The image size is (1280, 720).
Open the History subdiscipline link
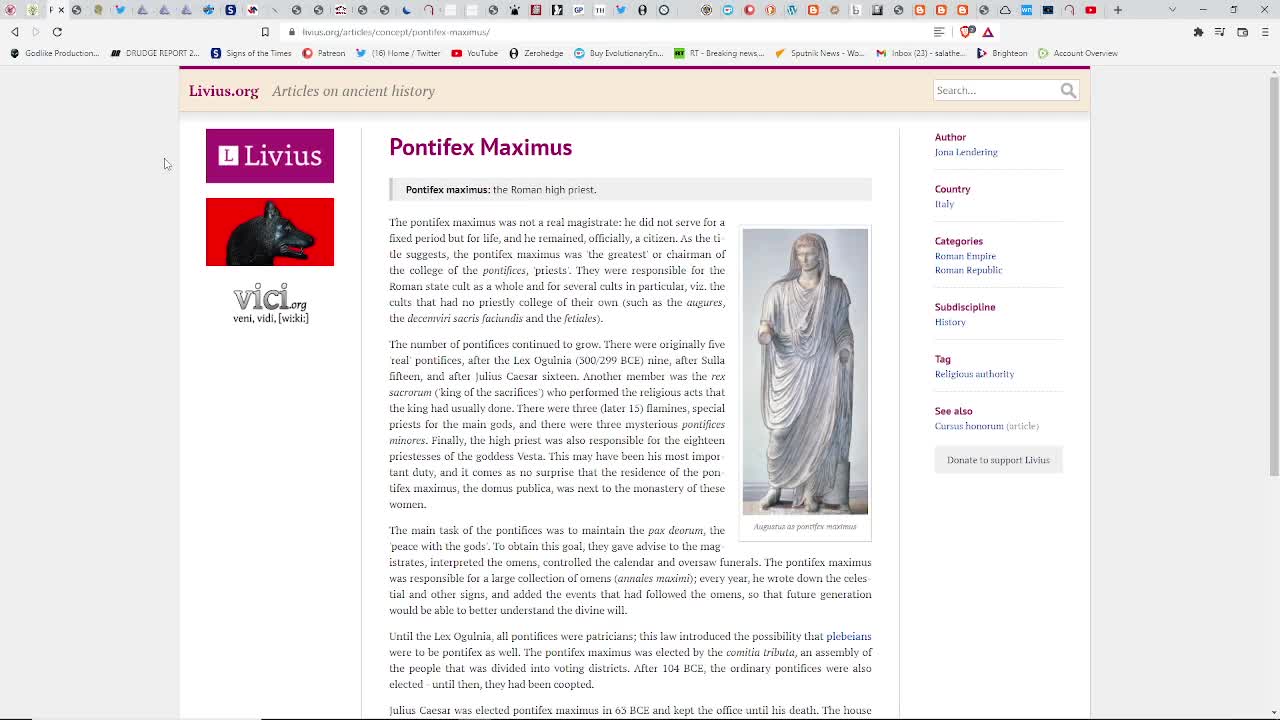click(x=950, y=322)
